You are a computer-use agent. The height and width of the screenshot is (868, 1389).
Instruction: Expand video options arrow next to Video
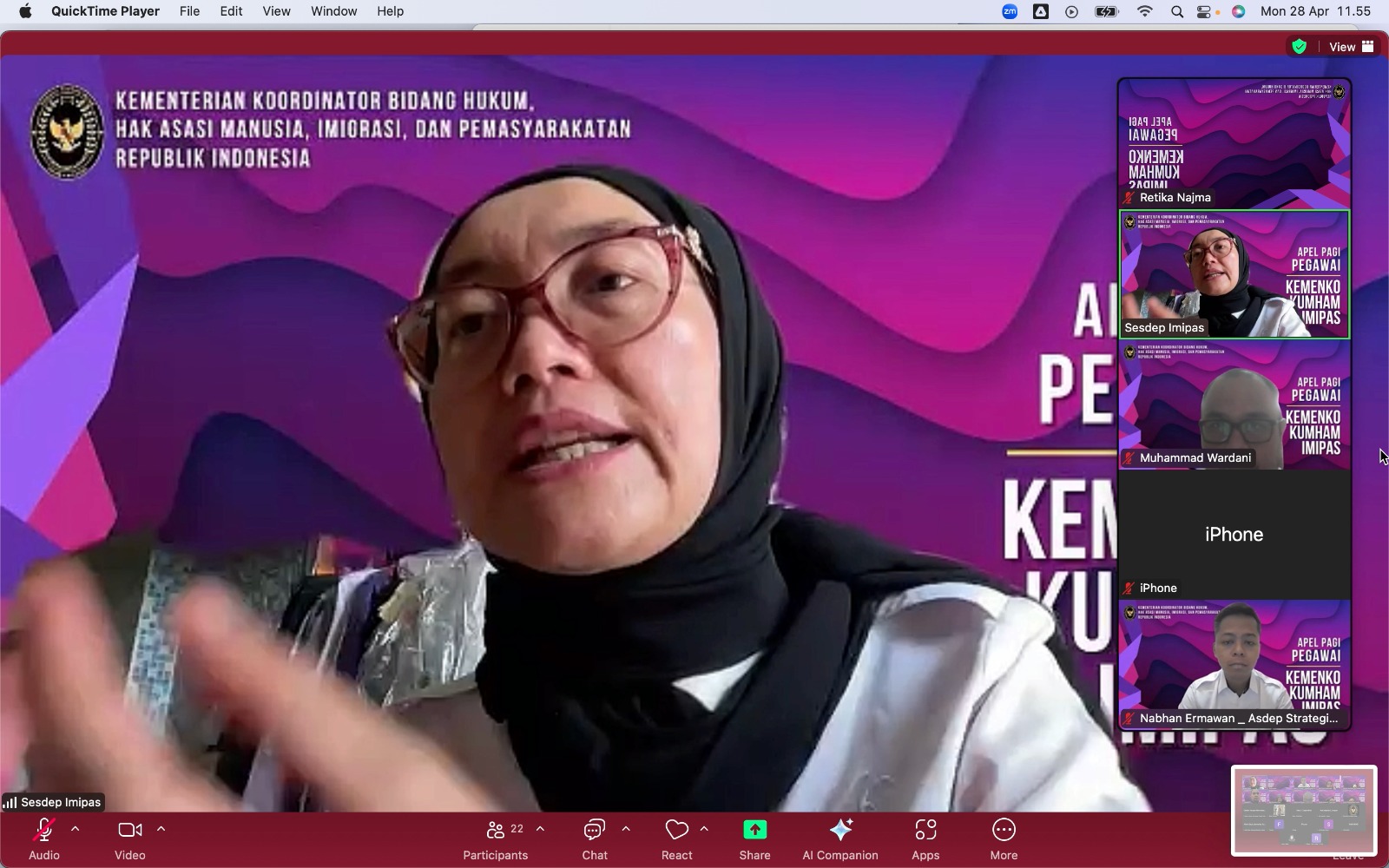(161, 829)
